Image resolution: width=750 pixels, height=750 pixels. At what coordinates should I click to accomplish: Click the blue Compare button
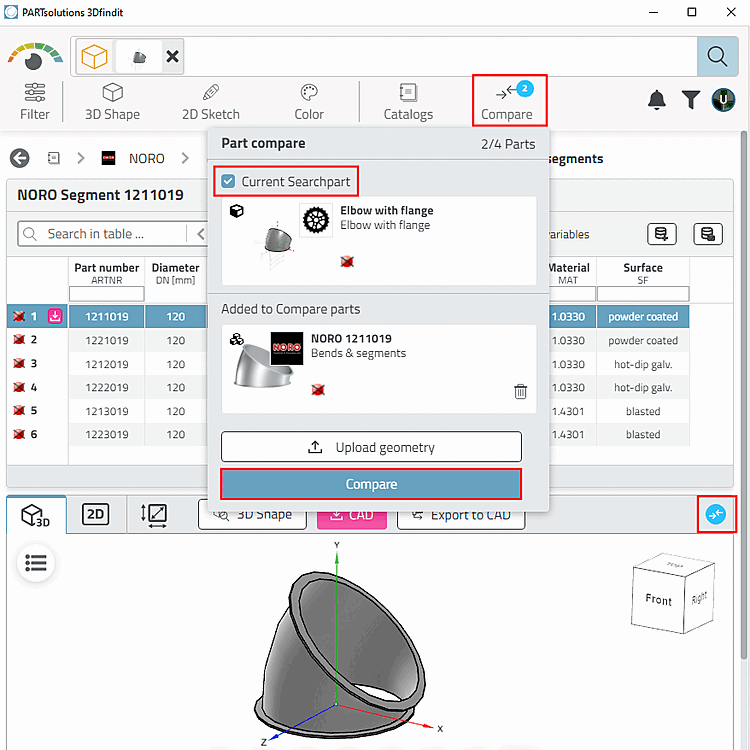[x=371, y=484]
